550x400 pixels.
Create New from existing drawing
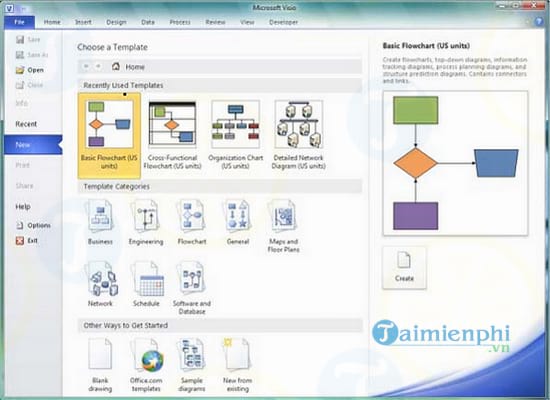pyautogui.click(x=237, y=365)
